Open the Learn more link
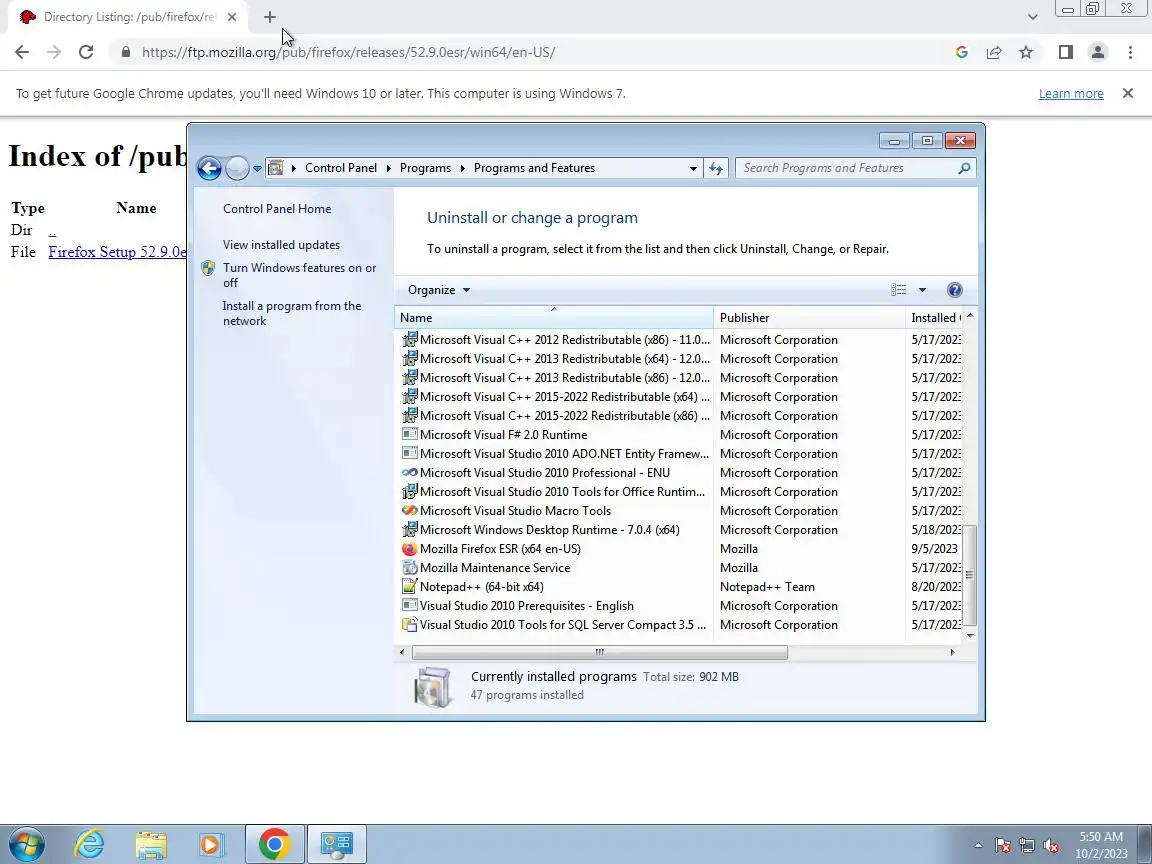Viewport: 1152px width, 864px height. (x=1071, y=93)
